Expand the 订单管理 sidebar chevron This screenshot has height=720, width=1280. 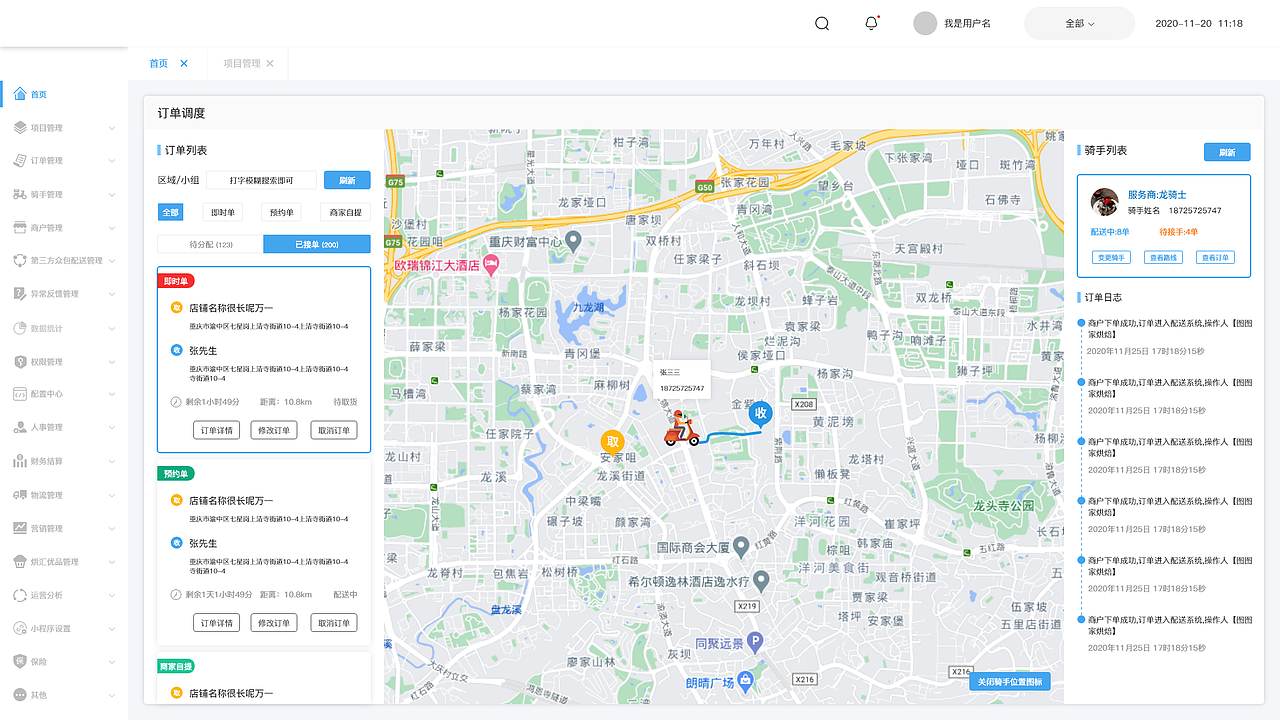112,161
